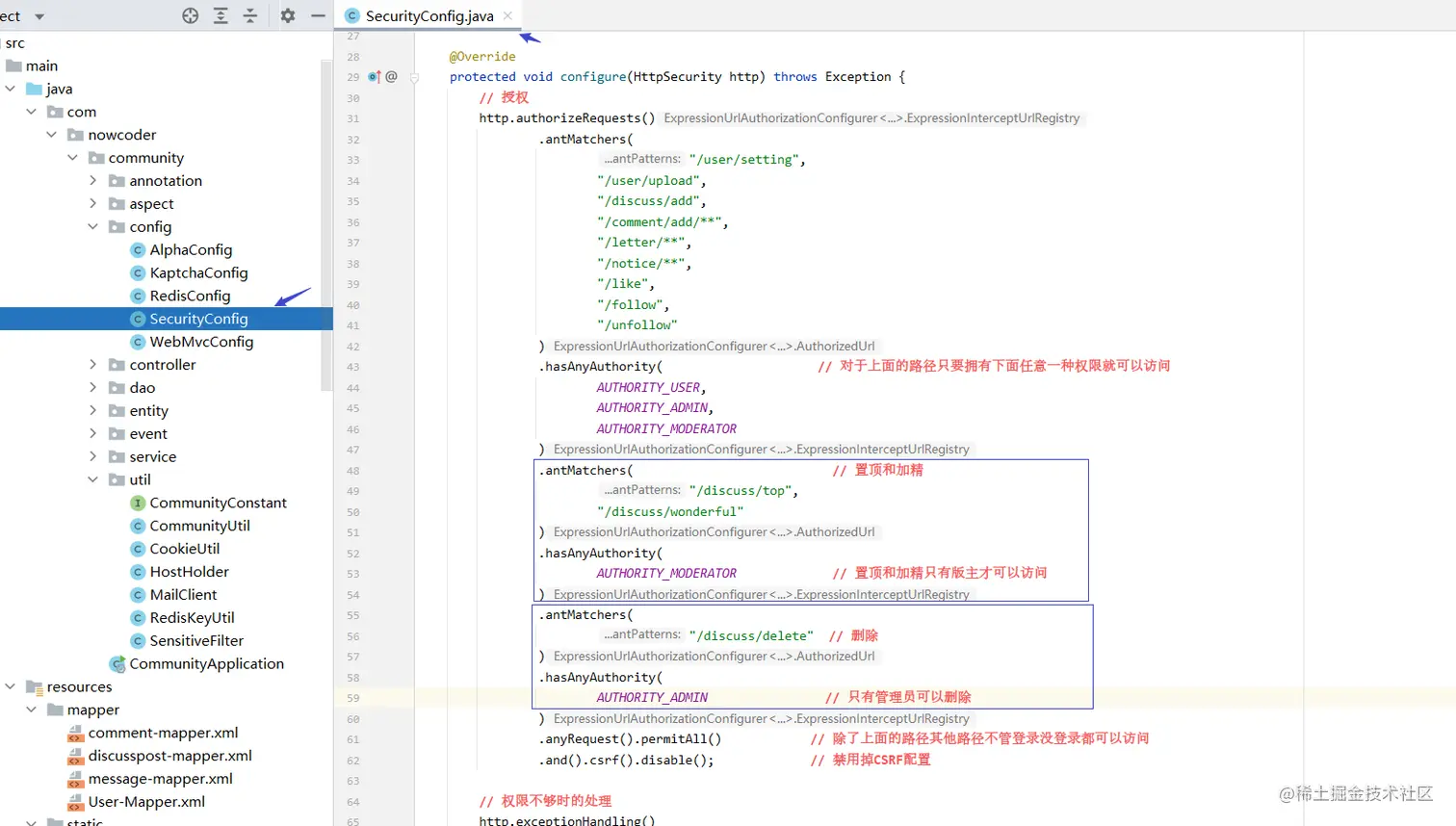The height and width of the screenshot is (826, 1456).
Task: Select AlphaConfig class in tree
Action: [191, 250]
